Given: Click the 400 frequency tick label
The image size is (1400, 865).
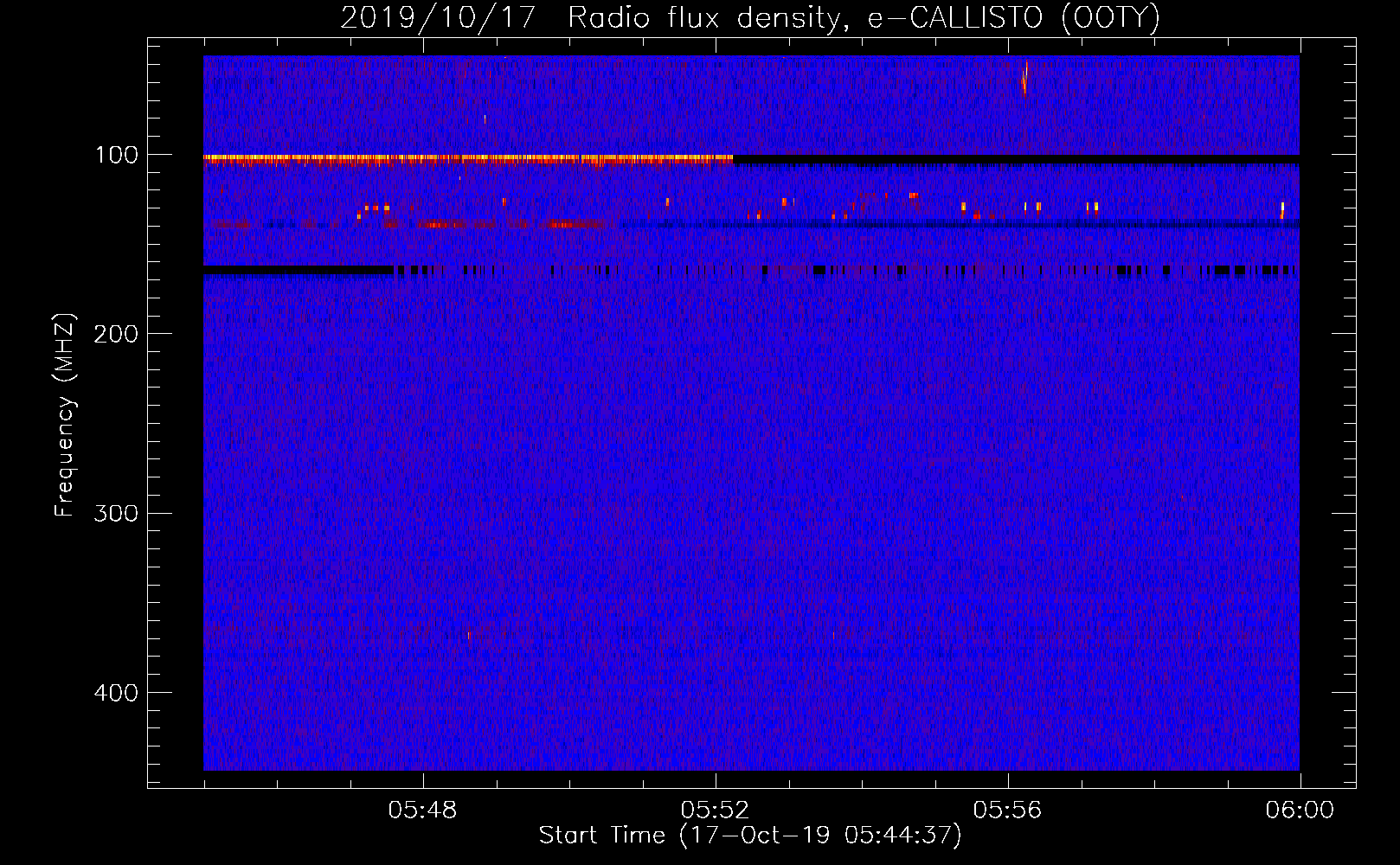Looking at the screenshot, I should [115, 693].
